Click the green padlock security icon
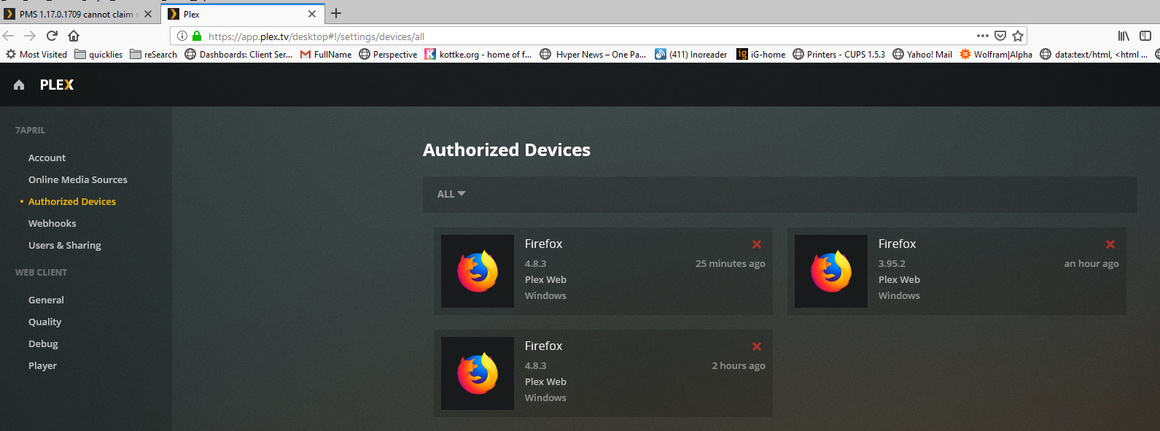This screenshot has width=1160, height=431. [196, 35]
